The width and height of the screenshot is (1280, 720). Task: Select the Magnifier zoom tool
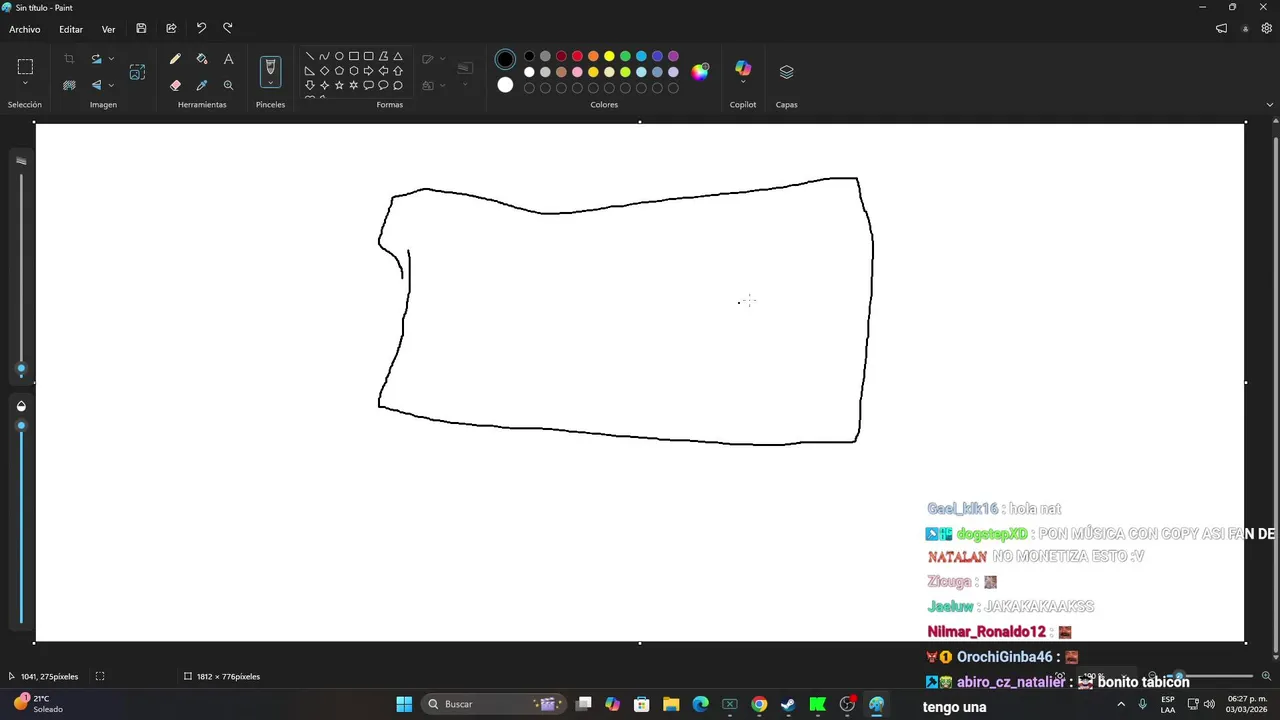pyautogui.click(x=228, y=86)
